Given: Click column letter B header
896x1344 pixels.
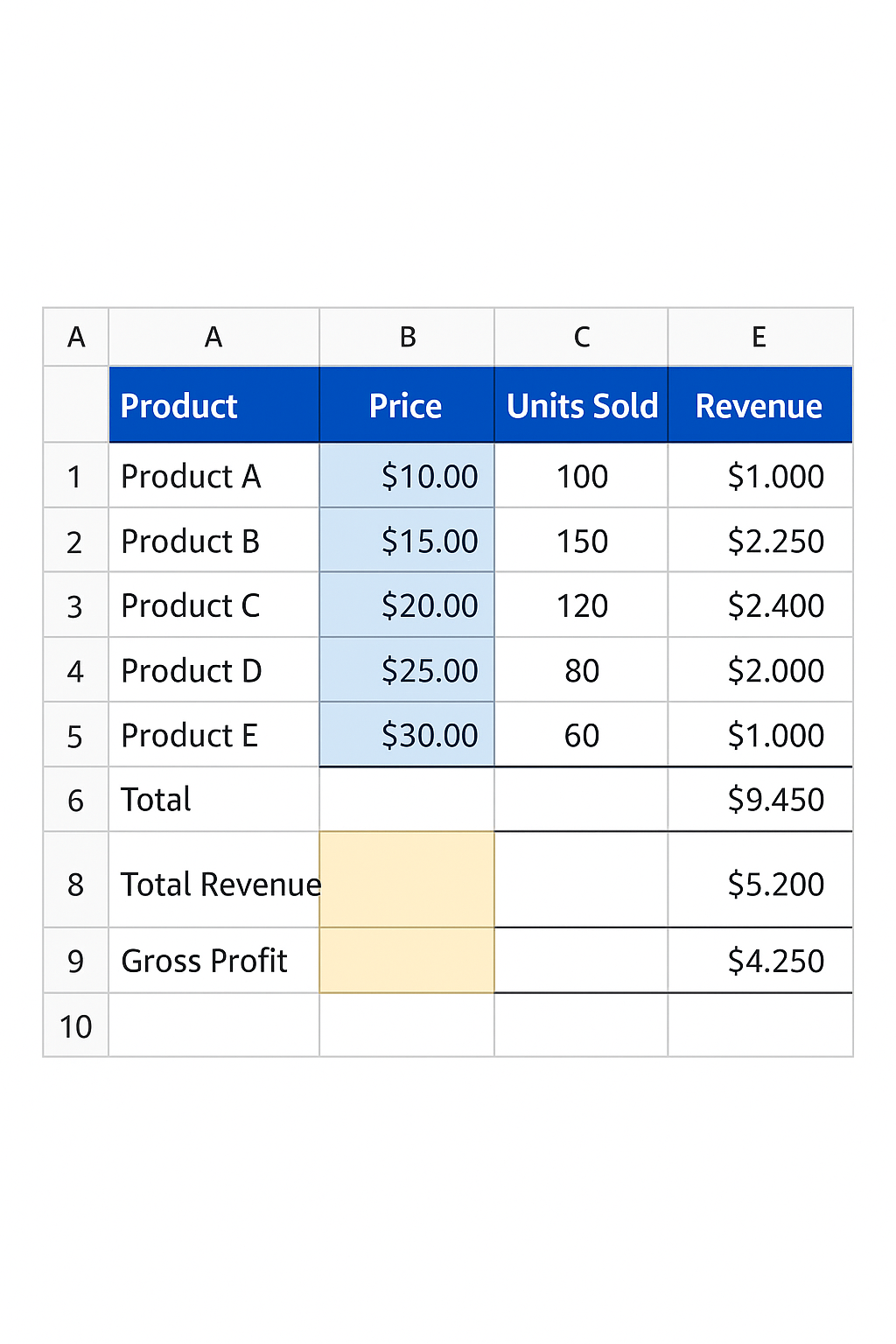Looking at the screenshot, I should (406, 336).
